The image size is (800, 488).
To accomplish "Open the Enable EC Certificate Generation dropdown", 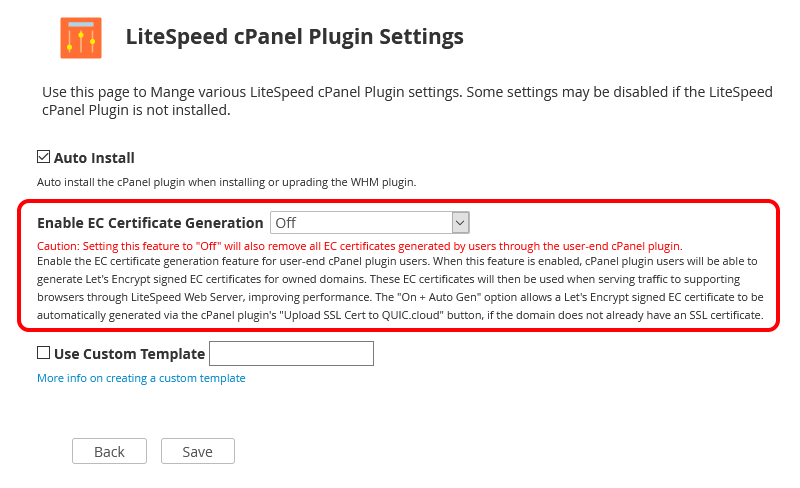I will (x=369, y=223).
